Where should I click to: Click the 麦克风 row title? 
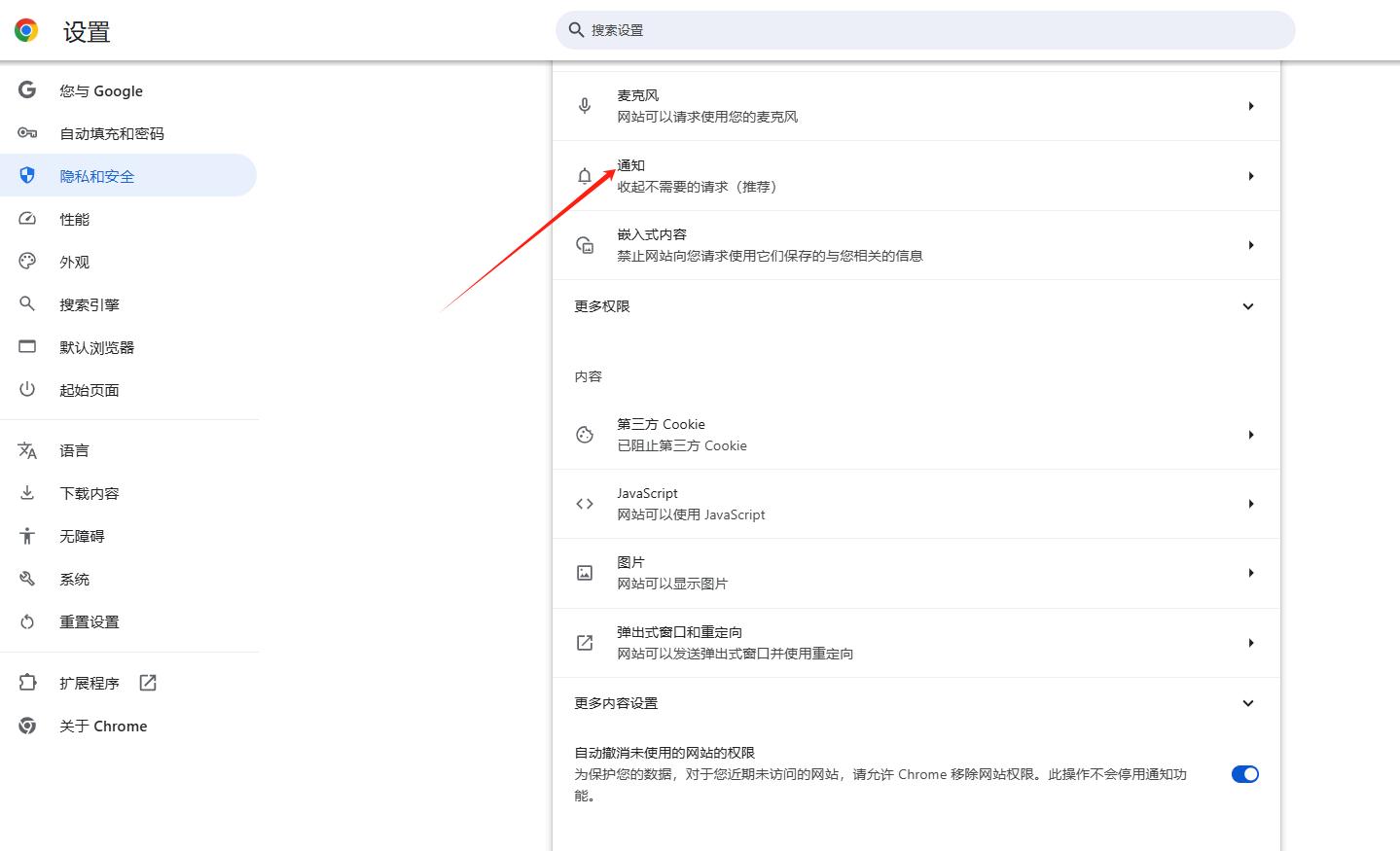638,95
